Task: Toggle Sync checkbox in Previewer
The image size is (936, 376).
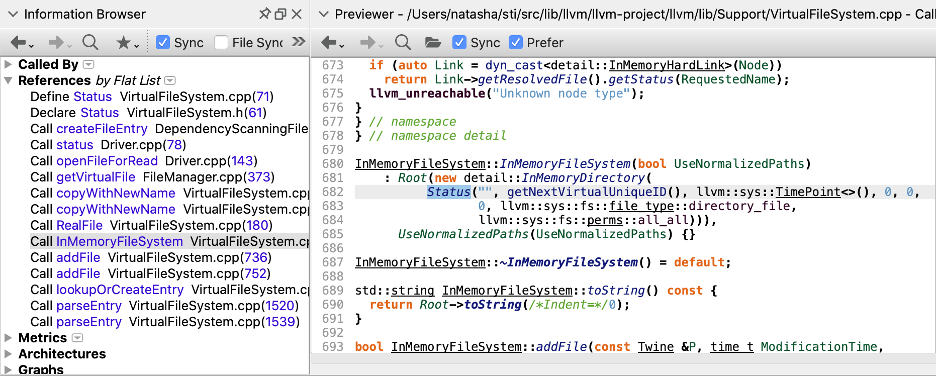Action: click(x=458, y=42)
